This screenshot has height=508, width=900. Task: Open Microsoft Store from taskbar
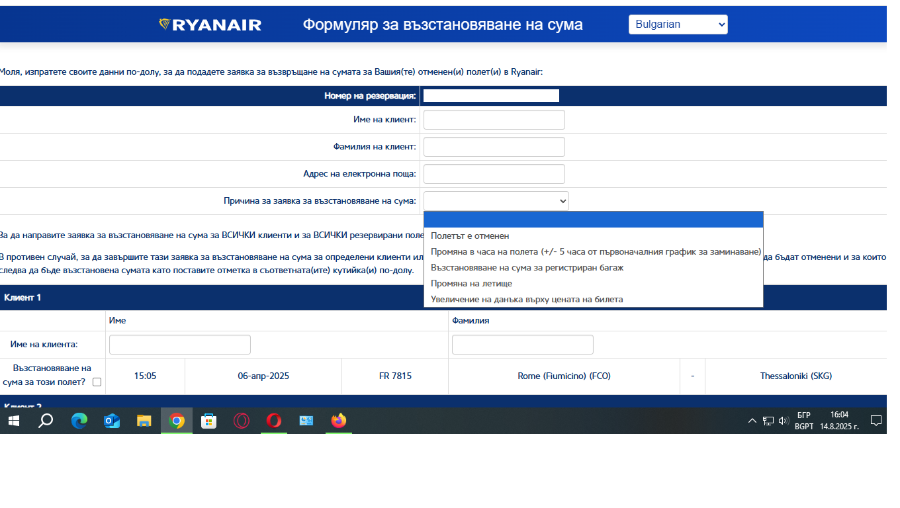(x=209, y=421)
